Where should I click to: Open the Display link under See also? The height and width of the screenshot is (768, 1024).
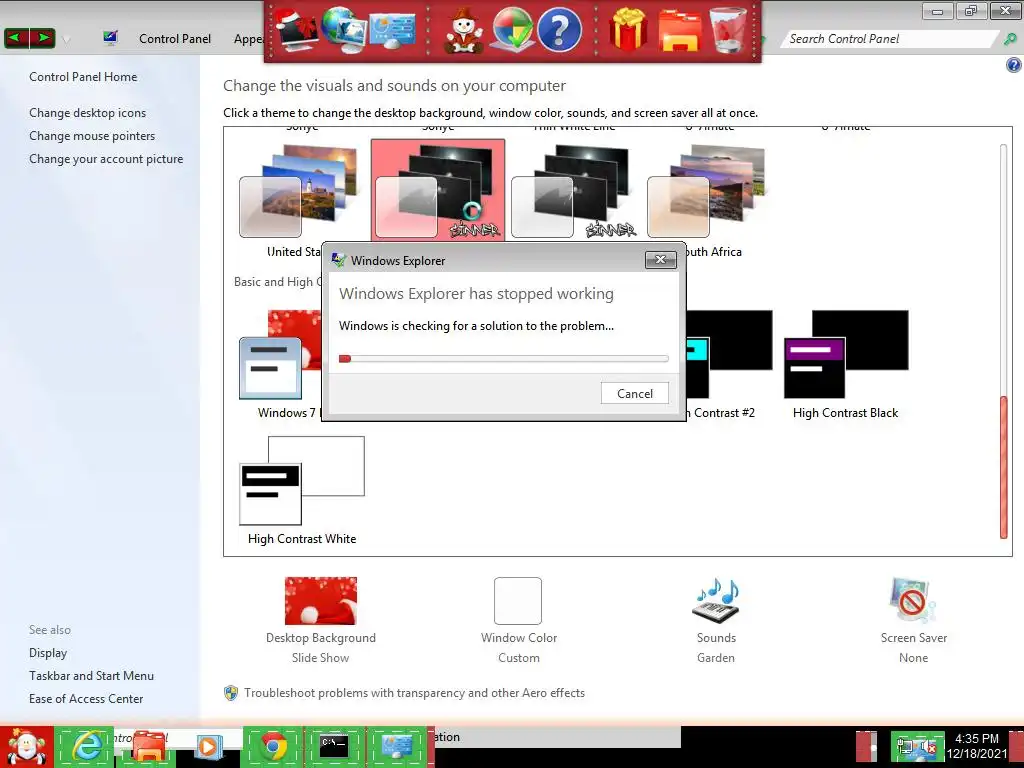tap(48, 652)
